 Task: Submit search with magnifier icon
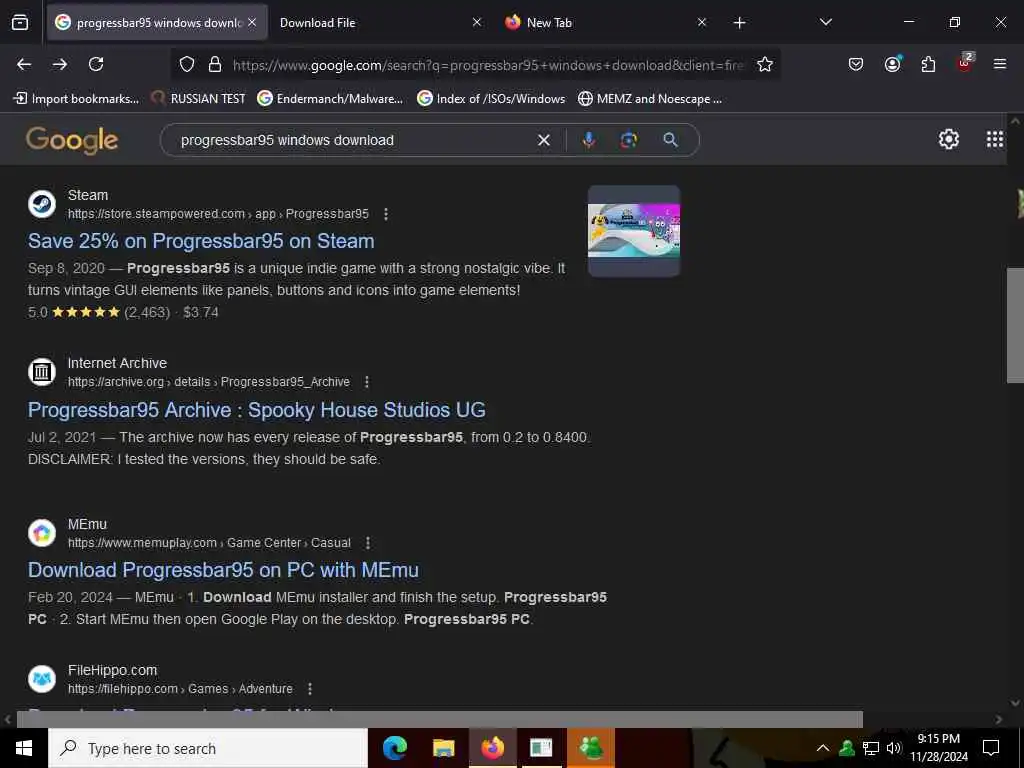tap(670, 139)
